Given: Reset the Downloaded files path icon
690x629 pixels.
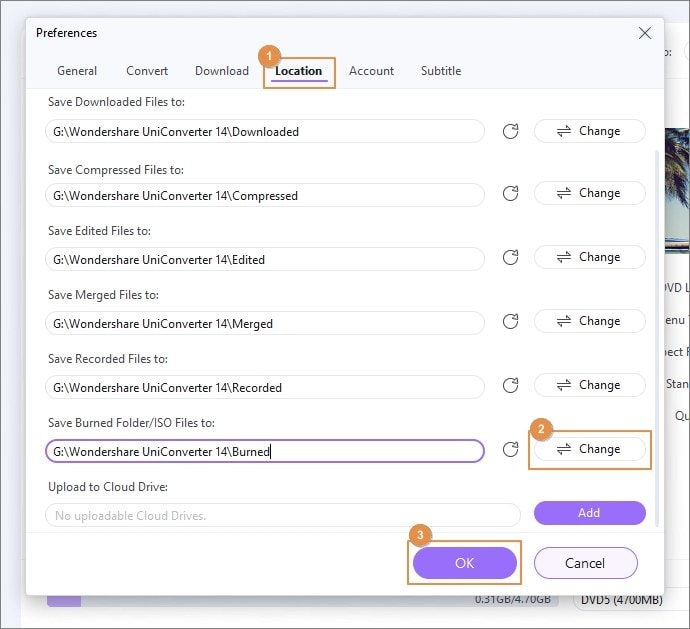Looking at the screenshot, I should coord(510,131).
